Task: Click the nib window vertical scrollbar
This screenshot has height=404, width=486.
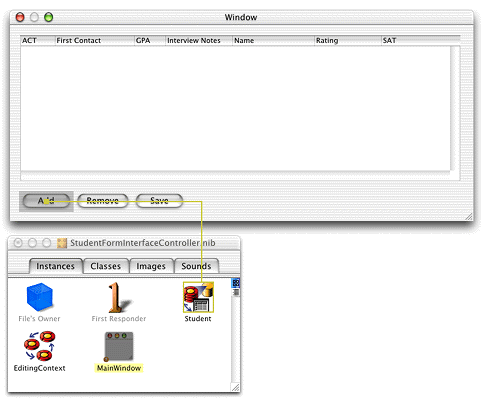Action: pos(236,339)
